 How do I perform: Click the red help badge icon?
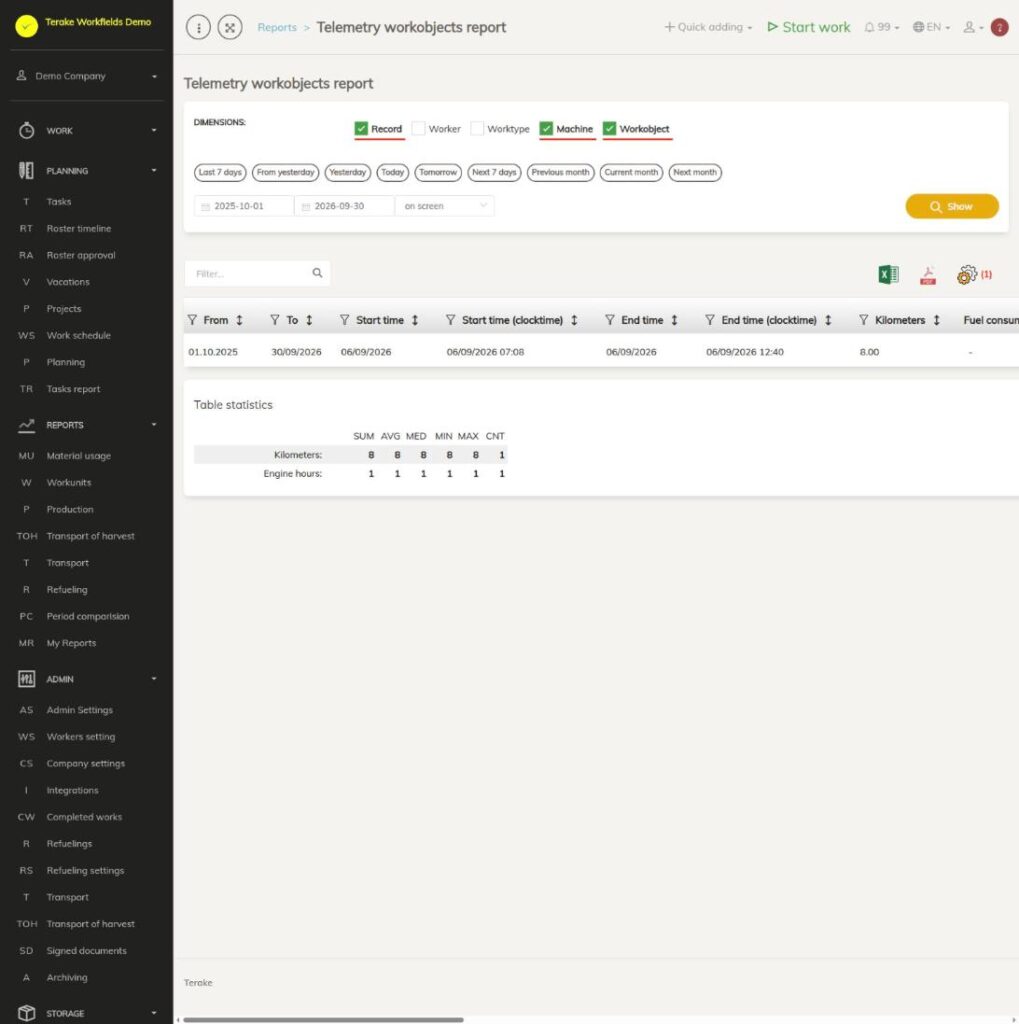pyautogui.click(x=999, y=27)
